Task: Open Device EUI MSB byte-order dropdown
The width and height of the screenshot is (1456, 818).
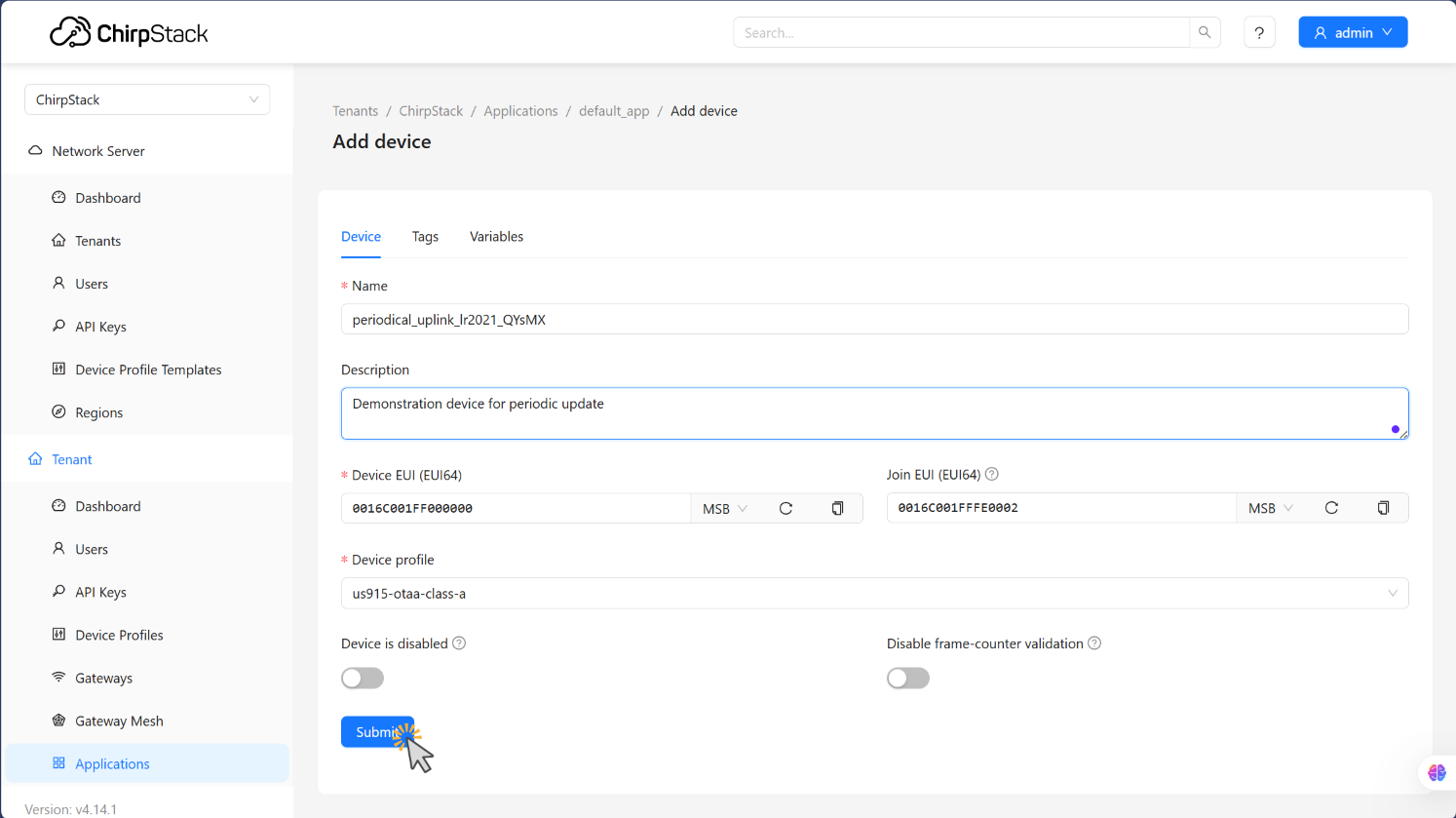Action: (725, 509)
